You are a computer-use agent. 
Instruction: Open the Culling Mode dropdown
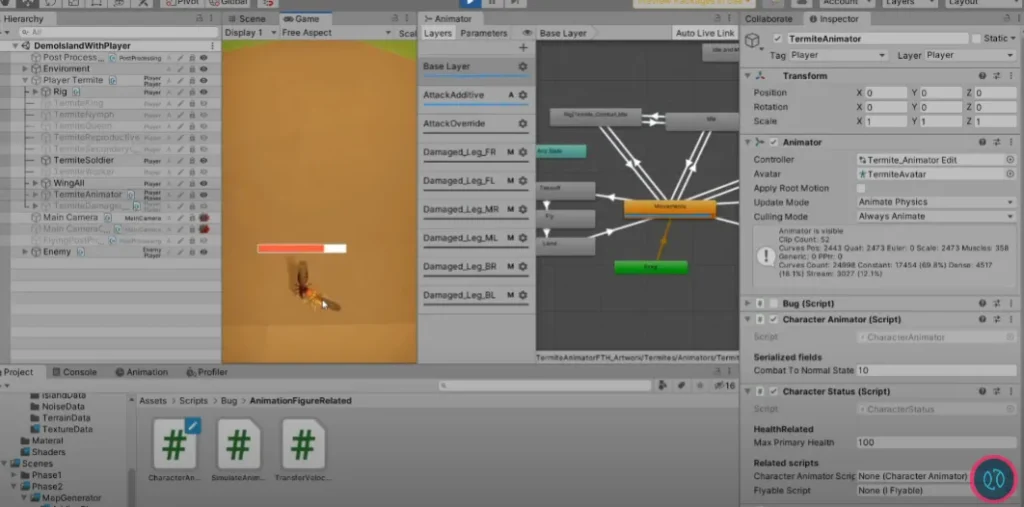tap(934, 216)
